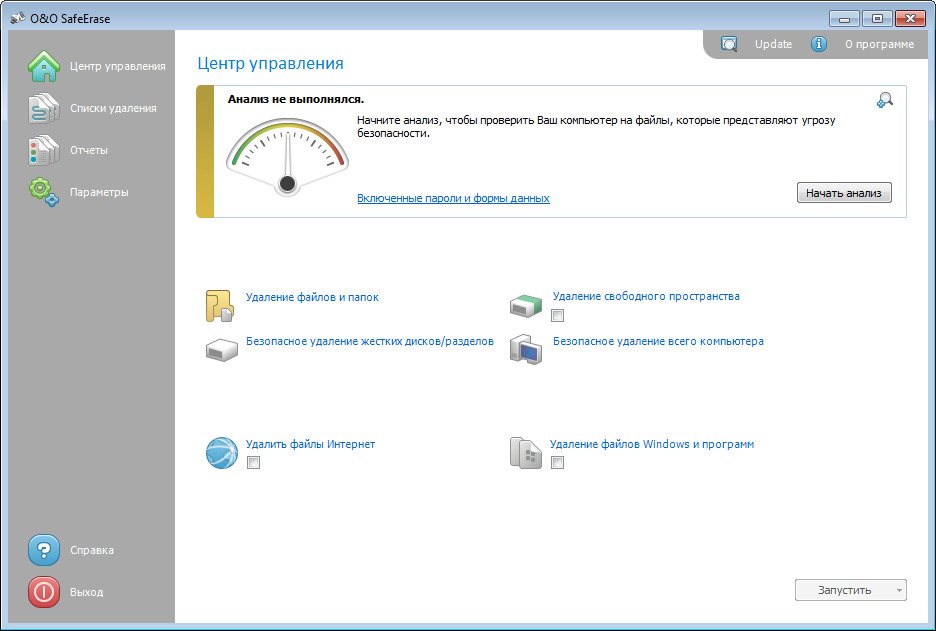Click the blue Internet globe icon
Screen dimensions: 936x631
tap(221, 453)
